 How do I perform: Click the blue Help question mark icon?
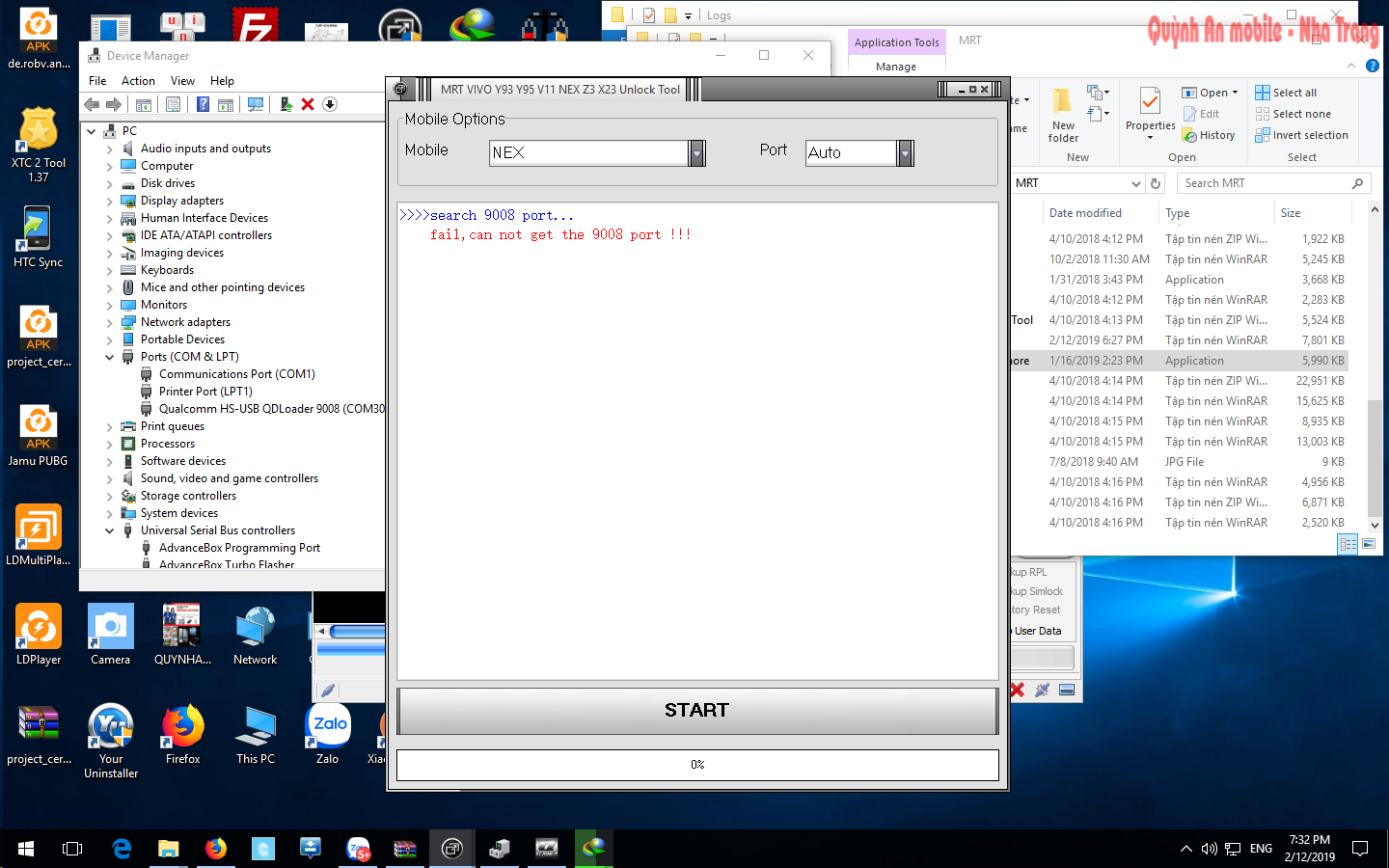click(203, 104)
